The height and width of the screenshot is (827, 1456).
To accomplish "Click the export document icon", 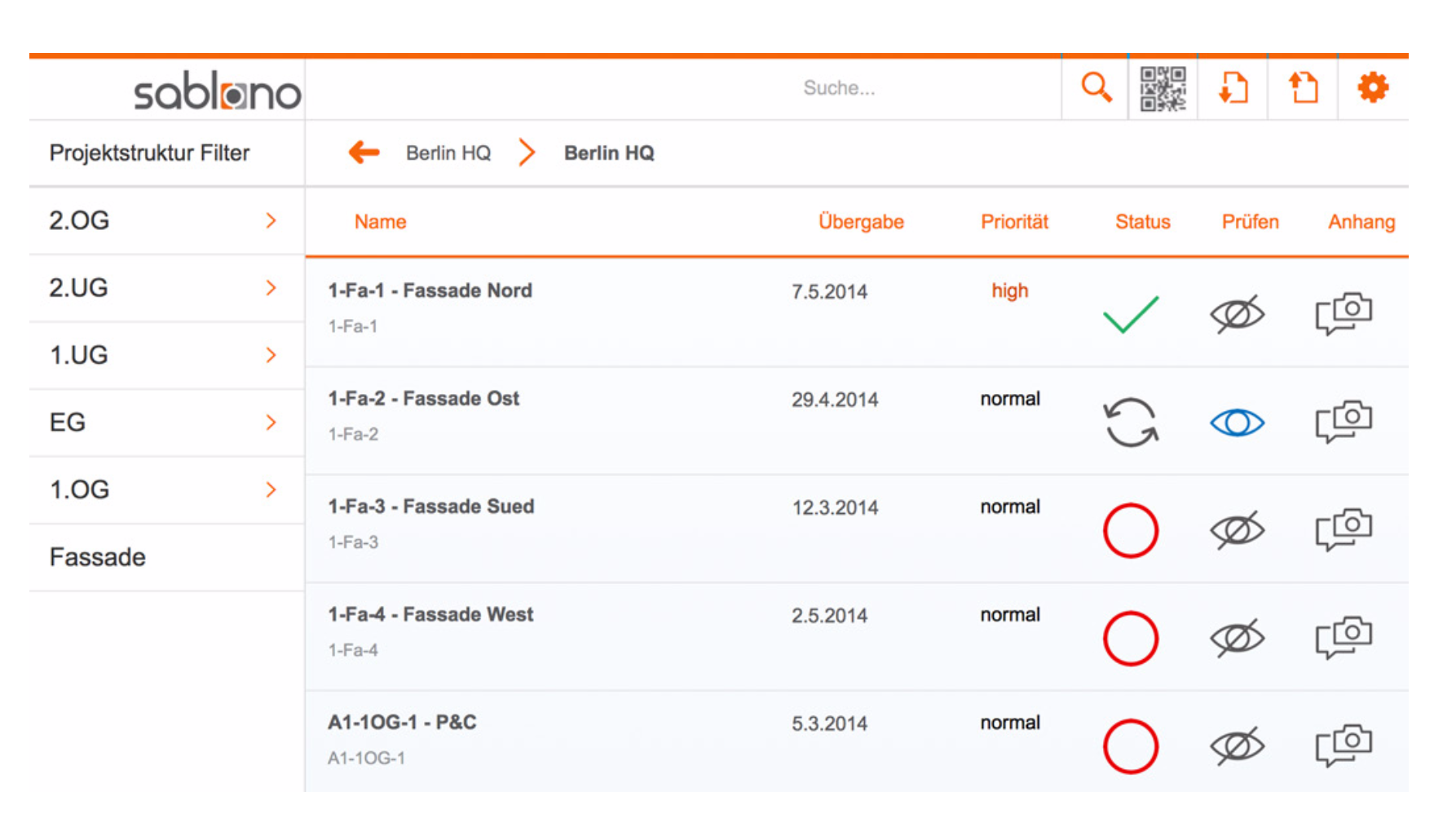I will pos(1303,88).
